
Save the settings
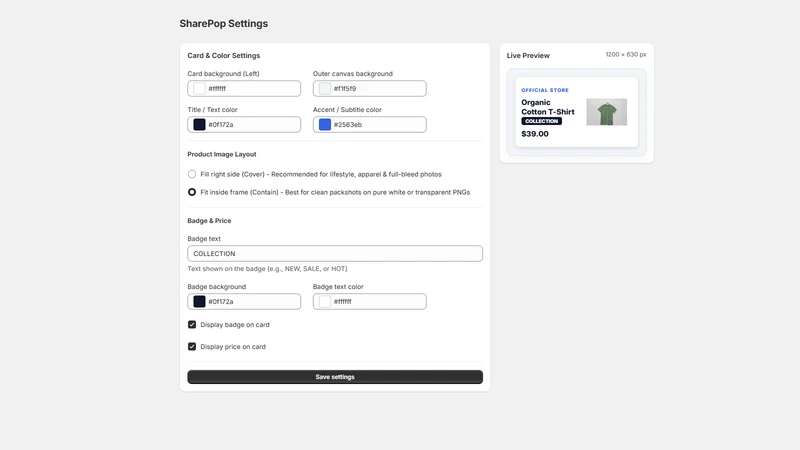coord(335,377)
